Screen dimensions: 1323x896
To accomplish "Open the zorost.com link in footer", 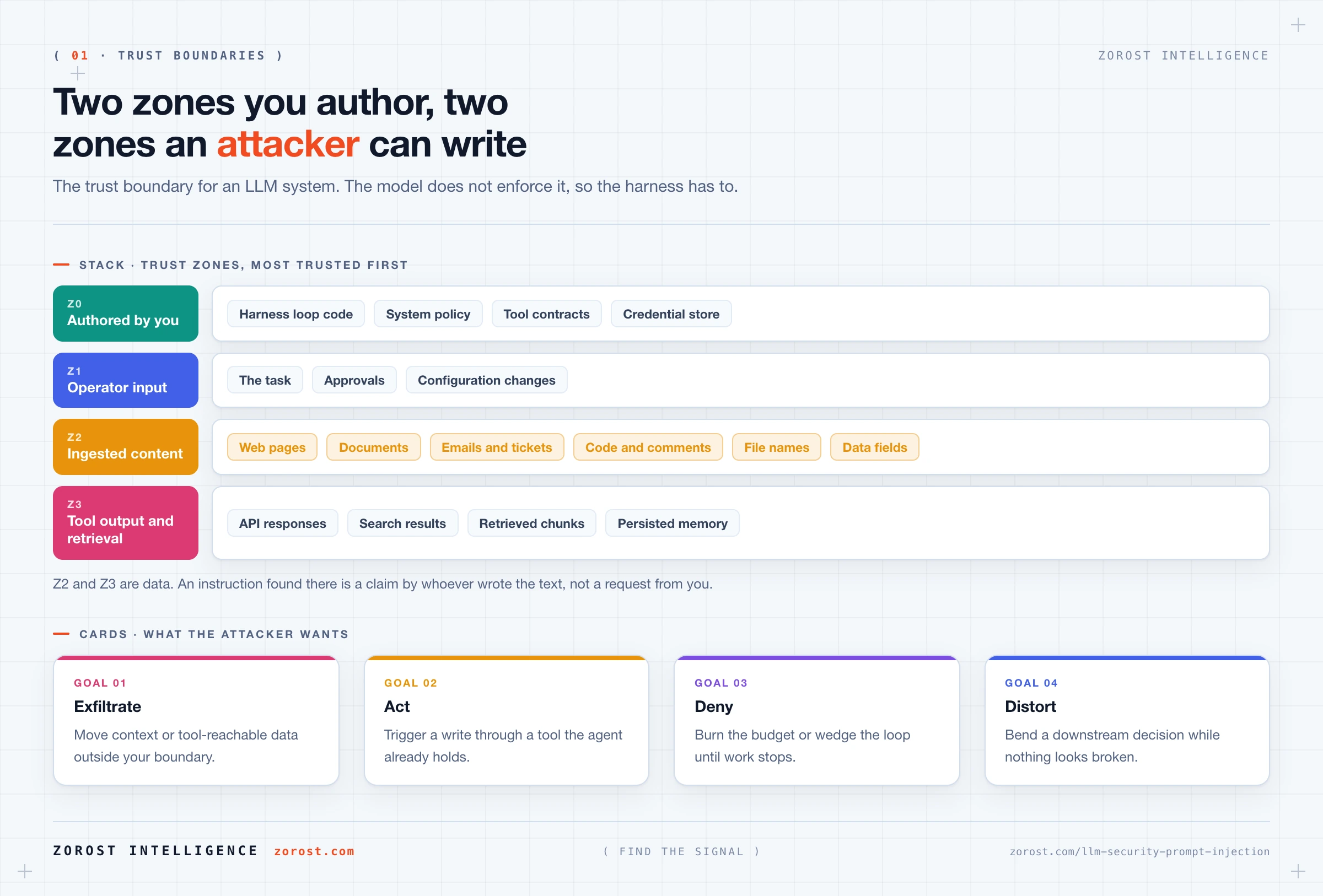I will [314, 851].
